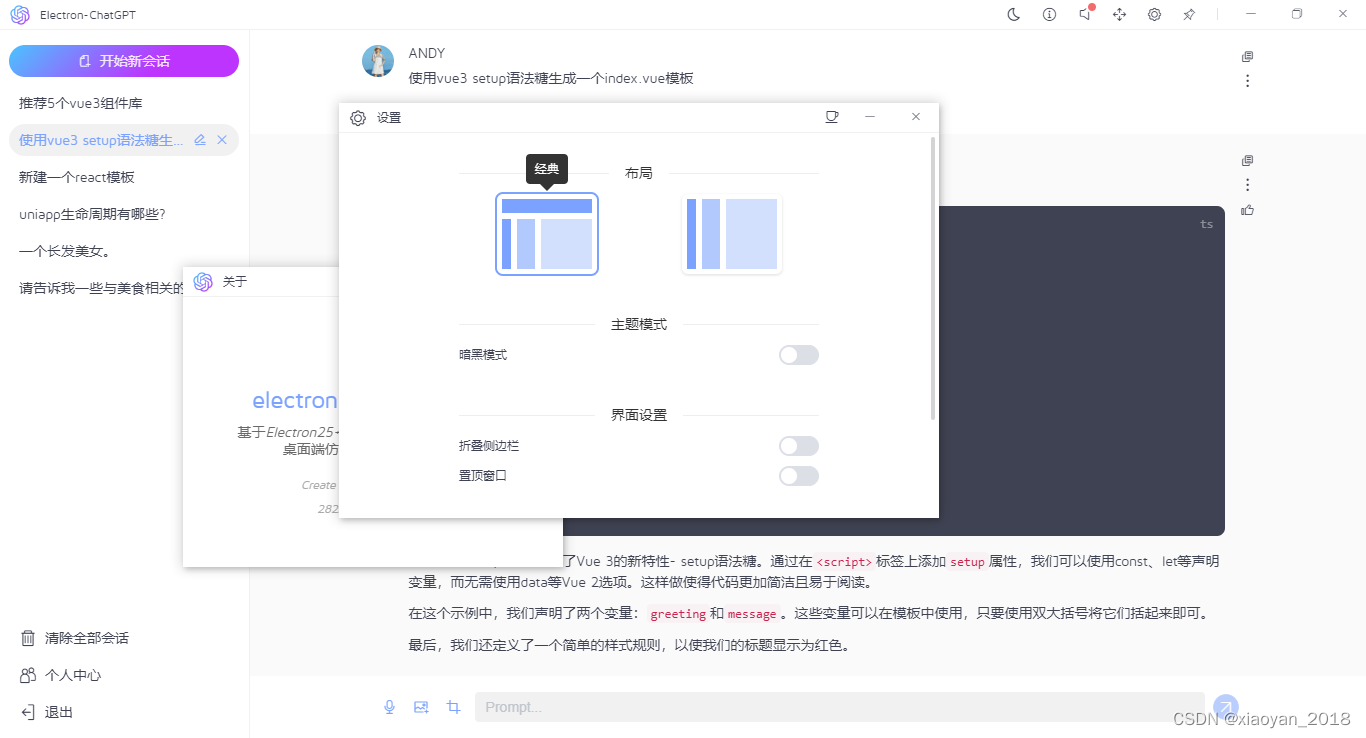The height and width of the screenshot is (738, 1366).
Task: Click the electron heading in 关于 window
Action: tap(295, 401)
